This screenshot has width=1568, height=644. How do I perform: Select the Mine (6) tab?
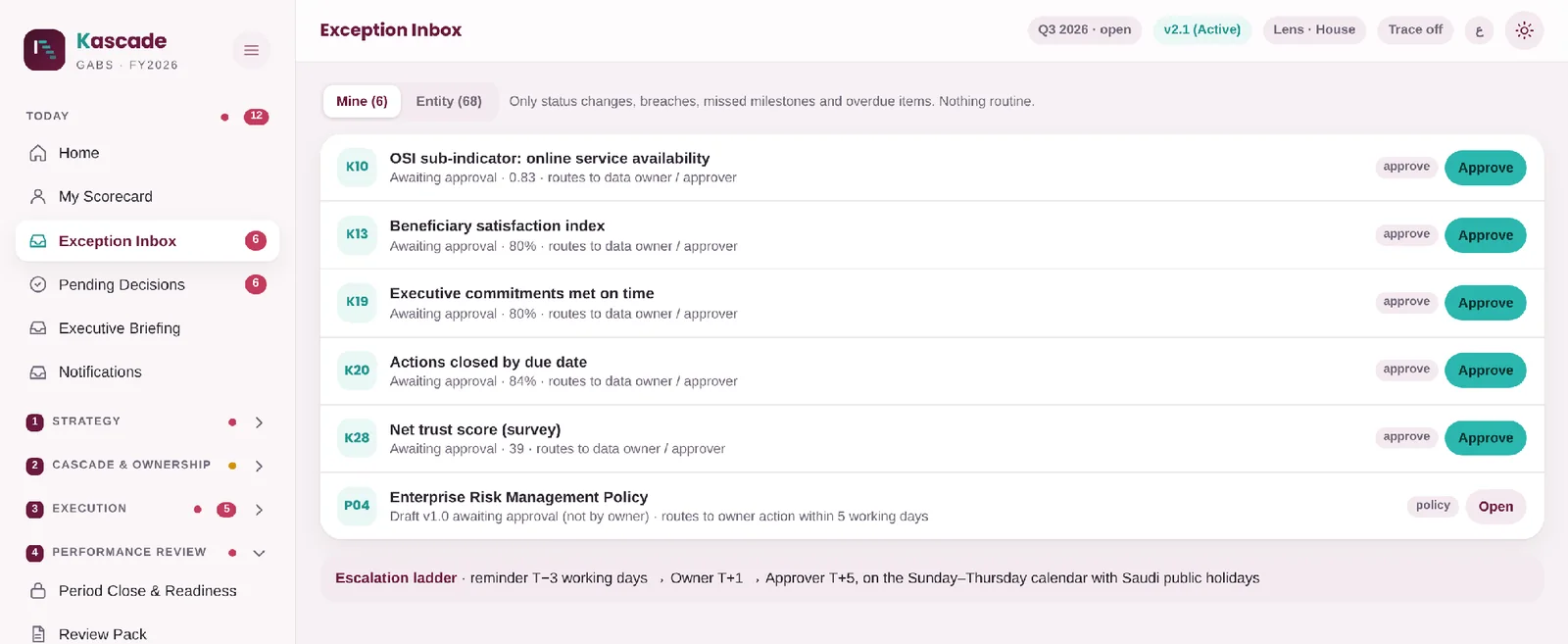[x=362, y=101]
